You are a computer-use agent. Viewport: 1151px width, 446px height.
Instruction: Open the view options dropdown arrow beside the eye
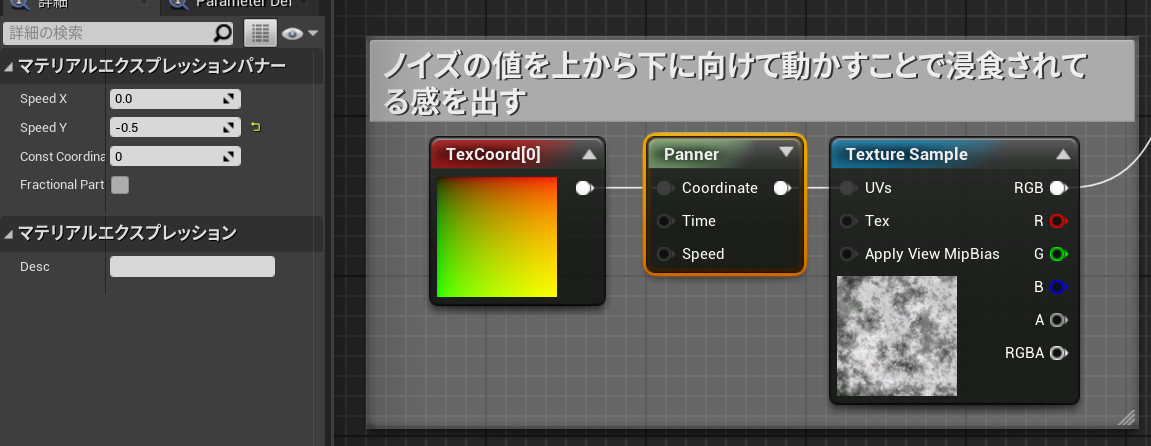[x=313, y=34]
